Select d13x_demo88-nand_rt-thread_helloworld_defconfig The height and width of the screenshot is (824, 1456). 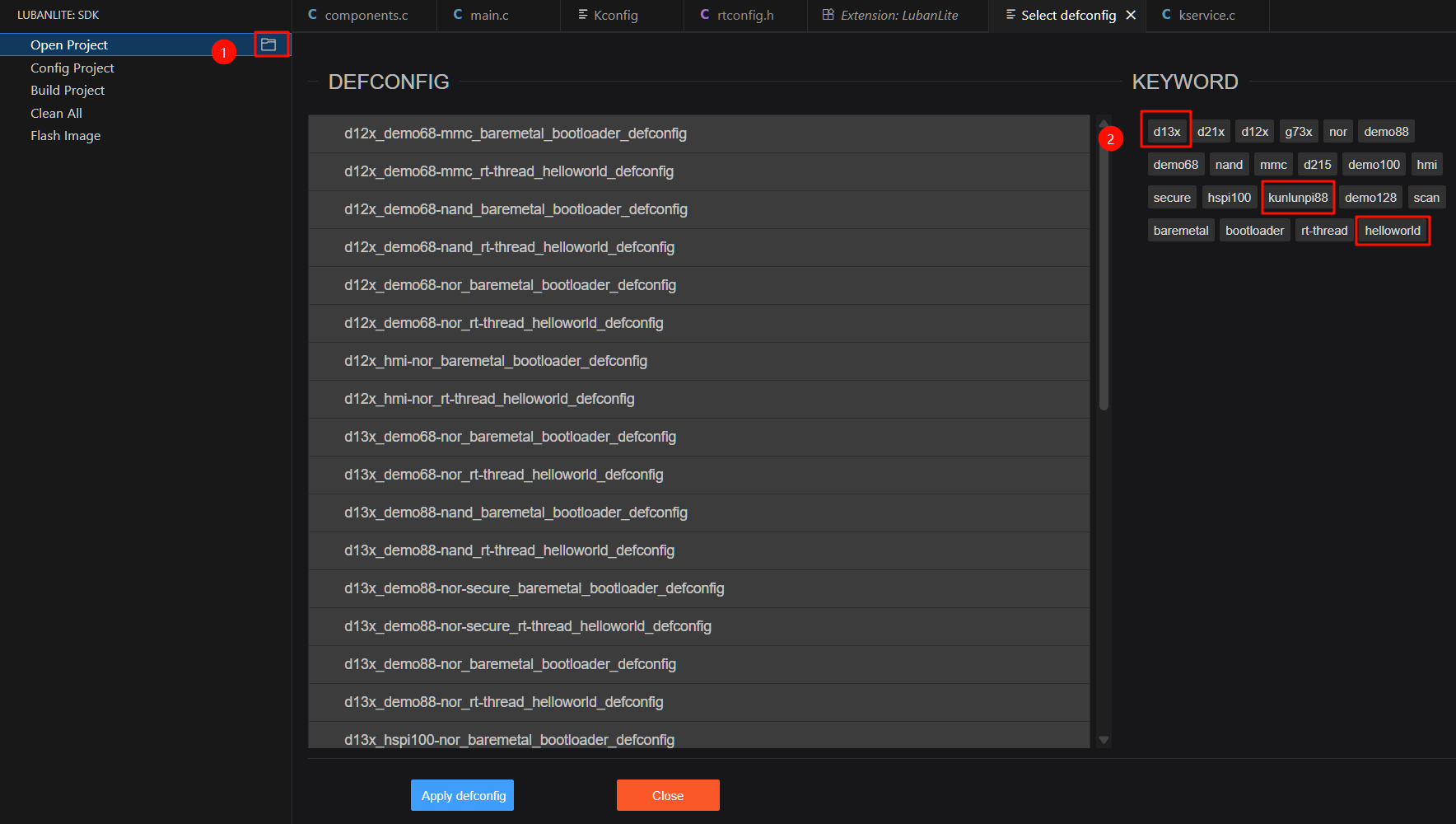(x=699, y=550)
